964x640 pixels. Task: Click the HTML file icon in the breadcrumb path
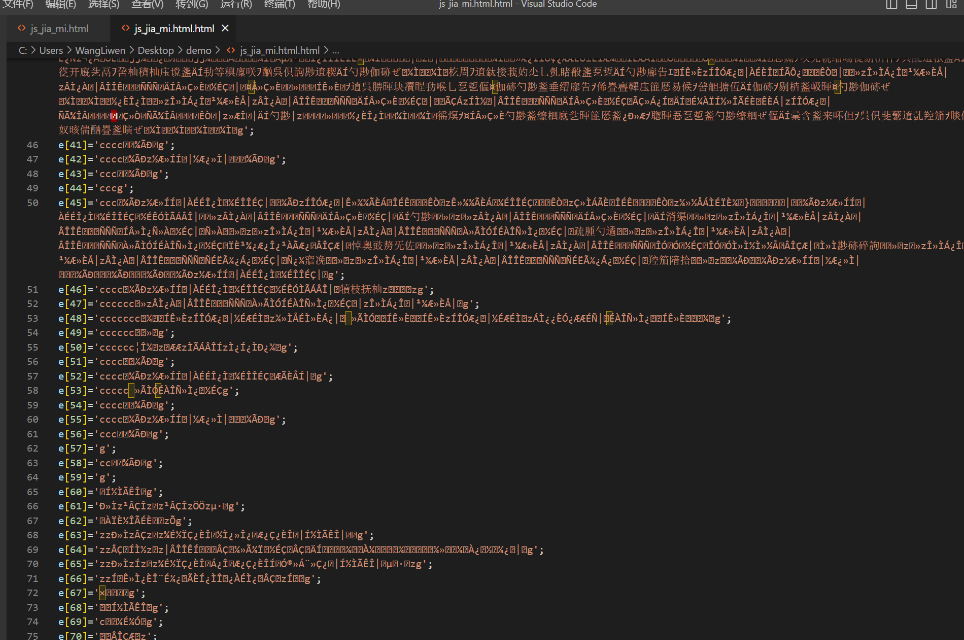pos(231,50)
